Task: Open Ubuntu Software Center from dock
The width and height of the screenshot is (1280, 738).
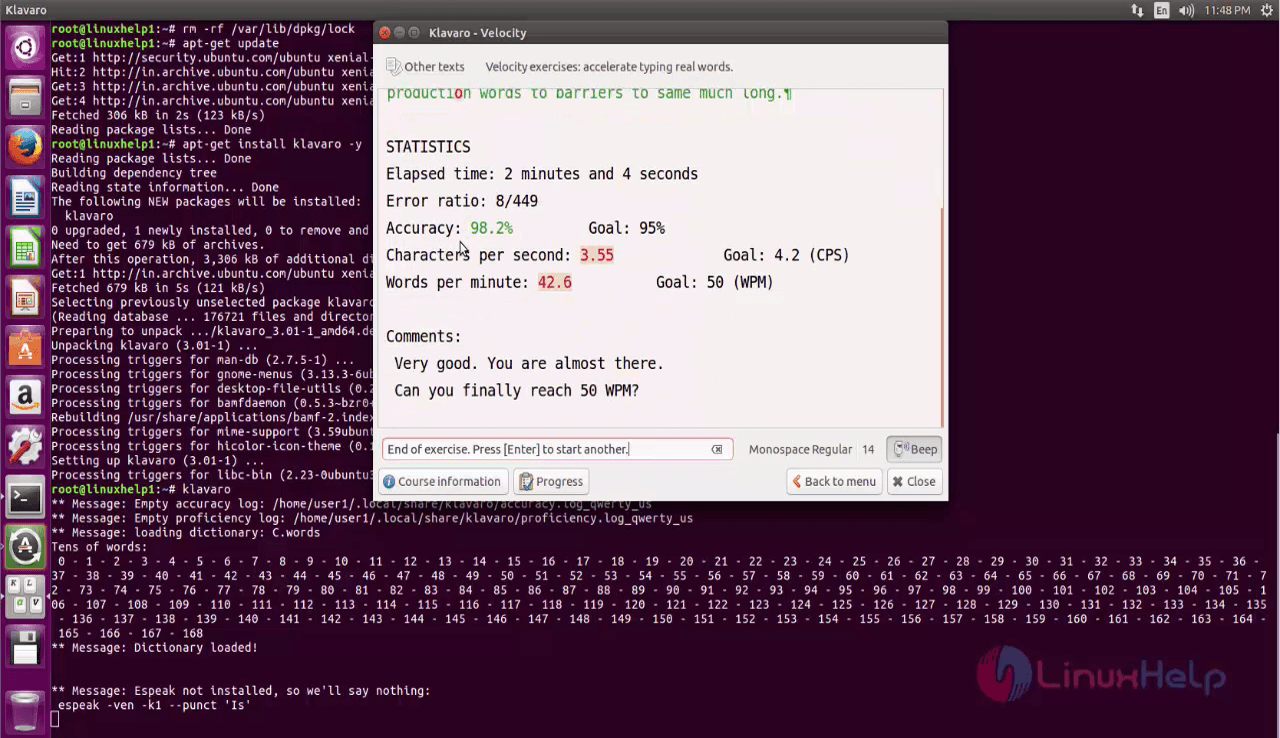Action: [25, 347]
